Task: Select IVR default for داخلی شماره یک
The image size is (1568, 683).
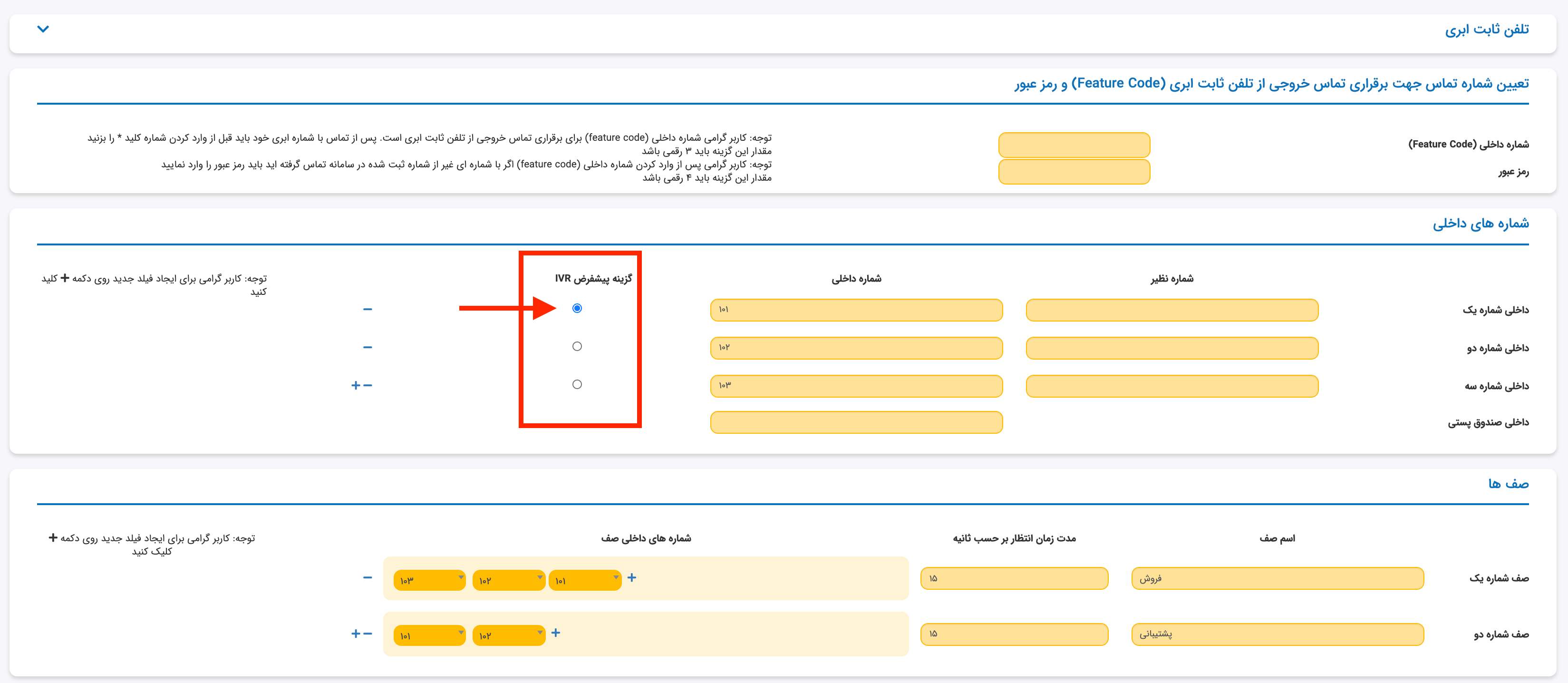Action: 577,308
